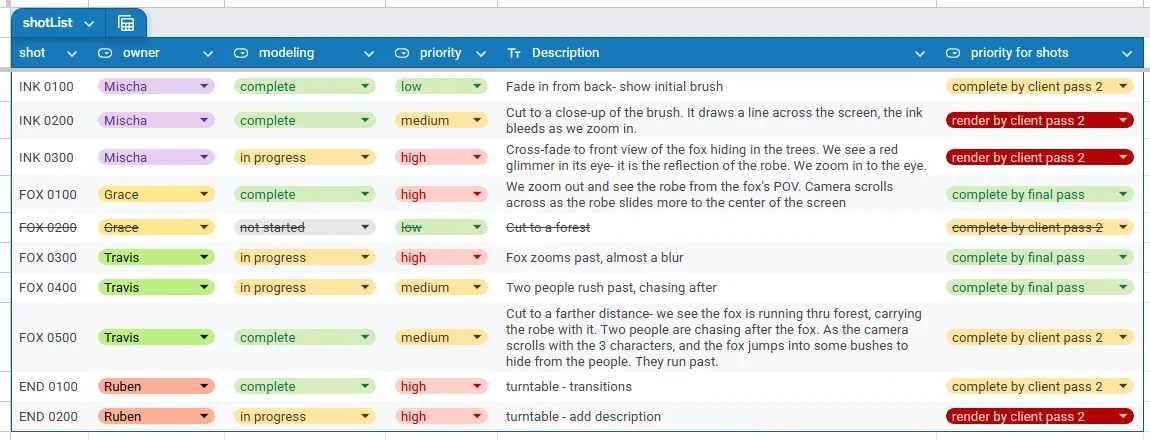Click the dropdown type icon beside priority for shots
Screen dimensions: 1150x440
[953, 53]
